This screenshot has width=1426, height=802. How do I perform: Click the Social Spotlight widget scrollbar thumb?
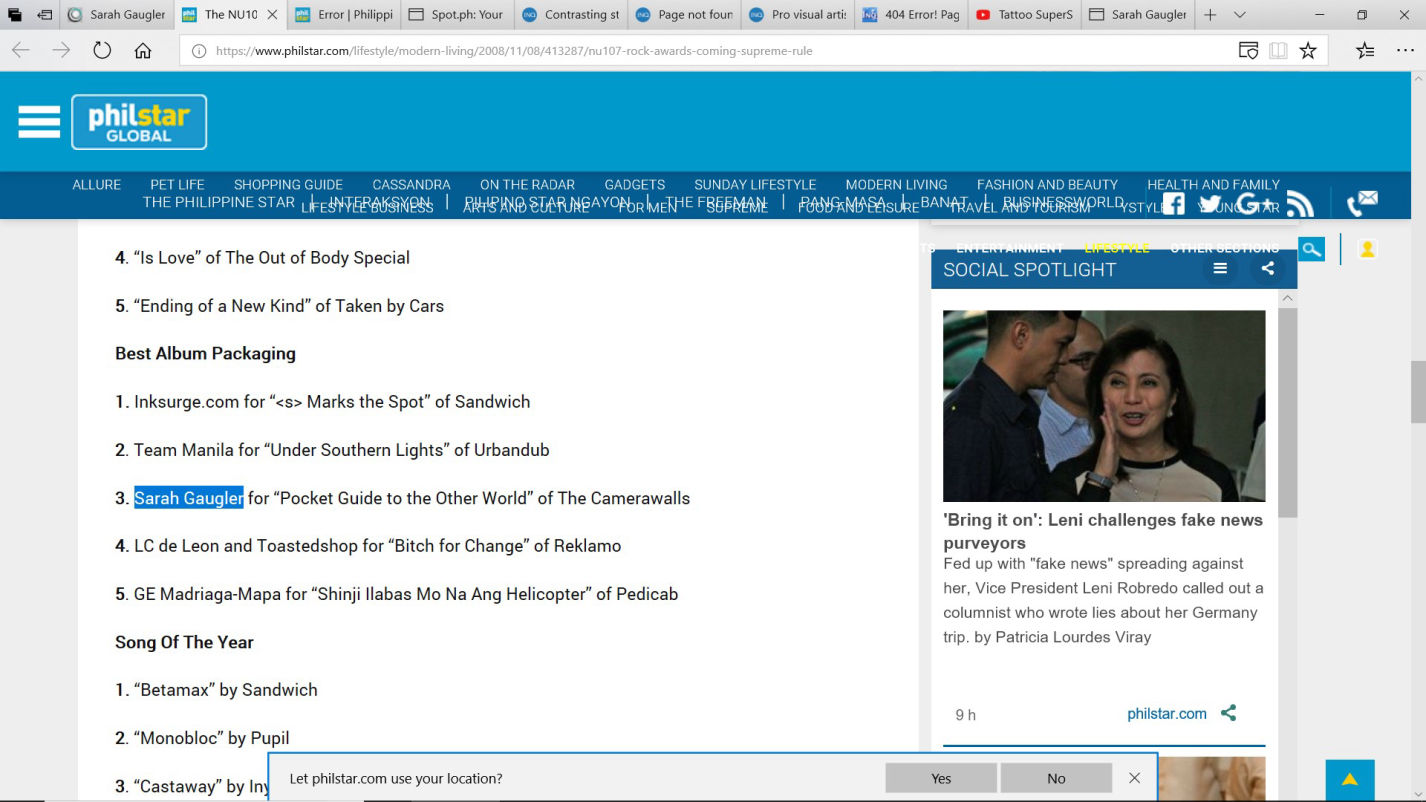[x=1288, y=412]
